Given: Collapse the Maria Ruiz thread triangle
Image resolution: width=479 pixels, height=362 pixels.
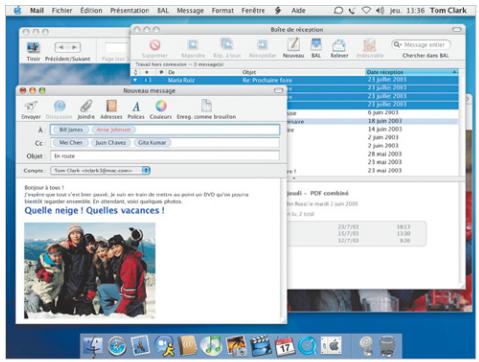Looking at the screenshot, I should (135, 80).
